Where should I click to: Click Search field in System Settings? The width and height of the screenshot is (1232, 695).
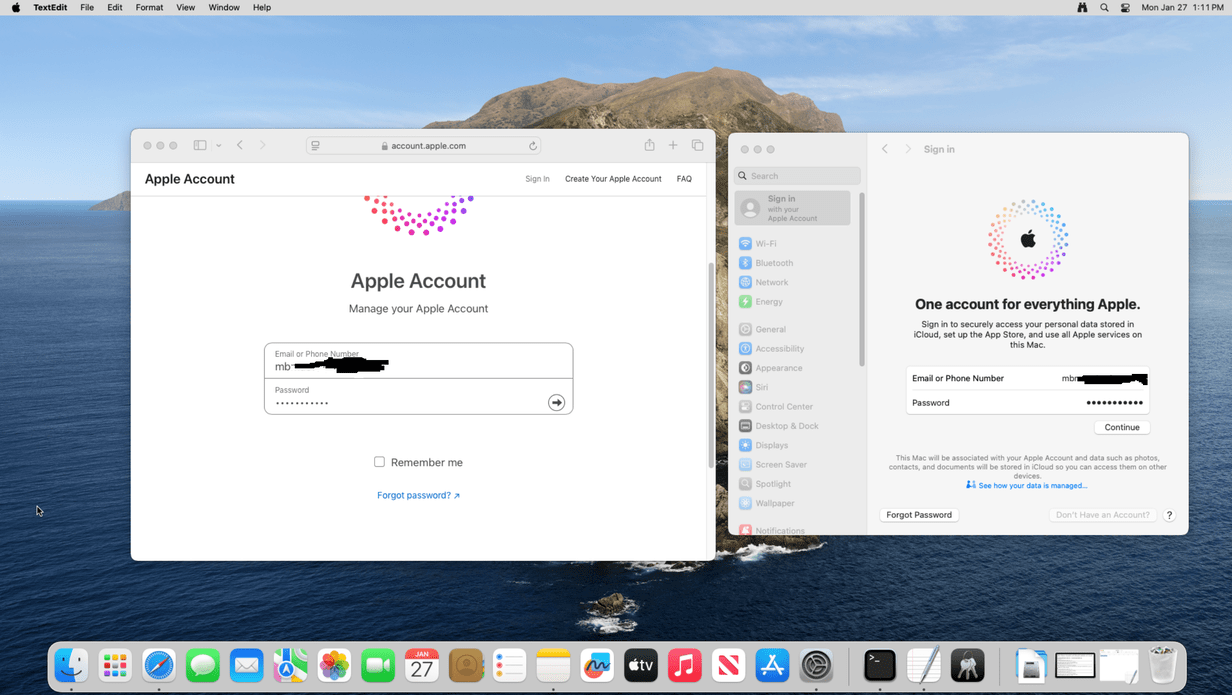pos(798,176)
